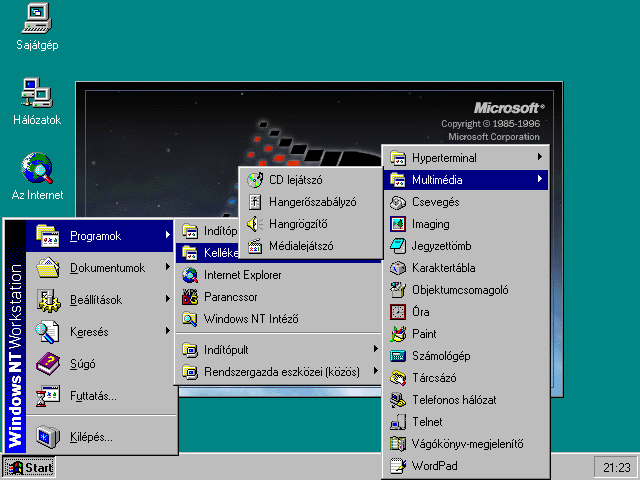This screenshot has height=480, width=640.
Task: Choose Kilépés... to shut down
Action: (x=90, y=437)
